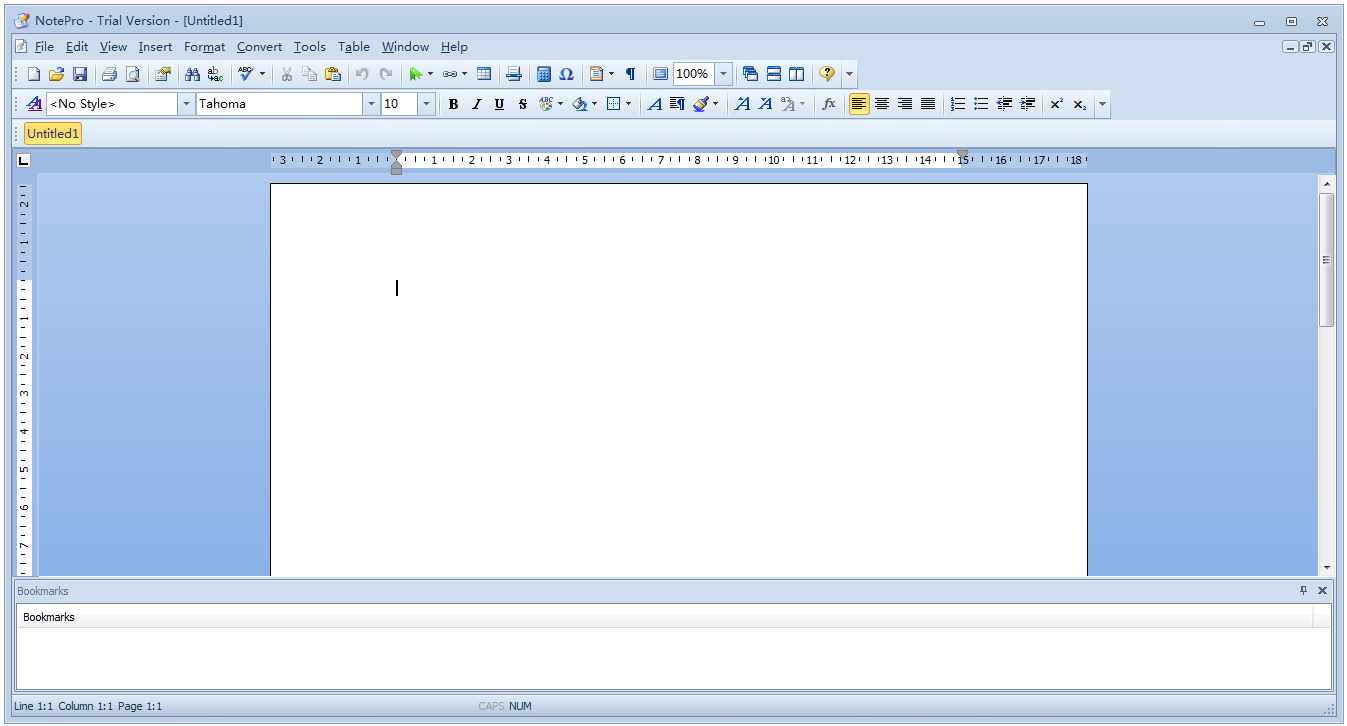The width and height of the screenshot is (1347, 726).
Task: Pin or unpin the Bookmarks panel
Action: tap(1303, 591)
